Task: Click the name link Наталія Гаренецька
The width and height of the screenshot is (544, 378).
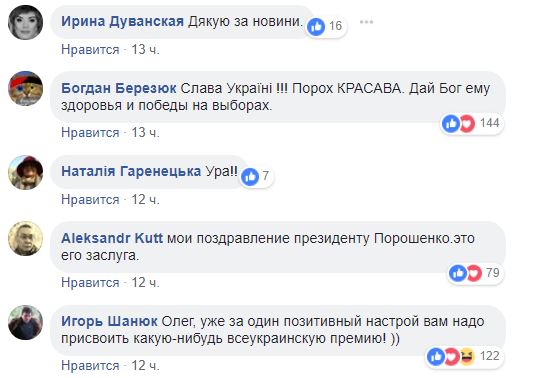Action: (131, 171)
